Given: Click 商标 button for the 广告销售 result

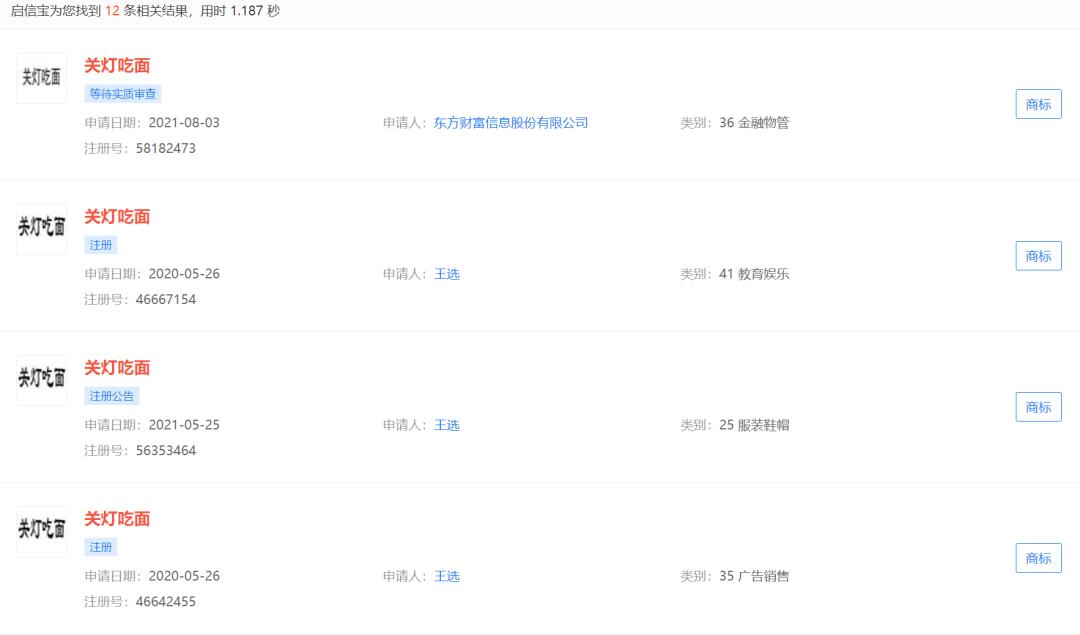Looking at the screenshot, I should pyautogui.click(x=1039, y=558).
